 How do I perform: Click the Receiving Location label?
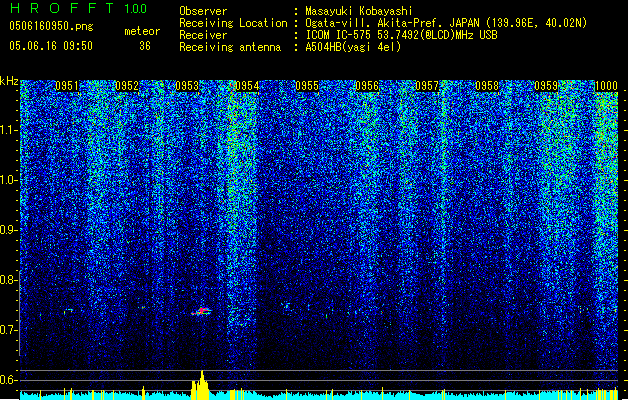[233, 23]
